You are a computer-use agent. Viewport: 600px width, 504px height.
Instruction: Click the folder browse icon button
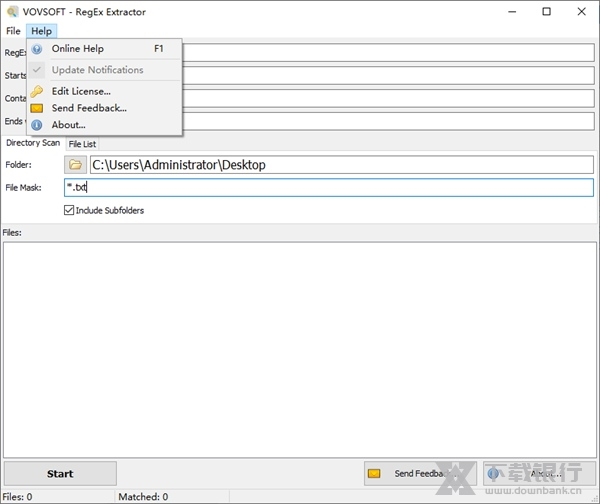[75, 165]
